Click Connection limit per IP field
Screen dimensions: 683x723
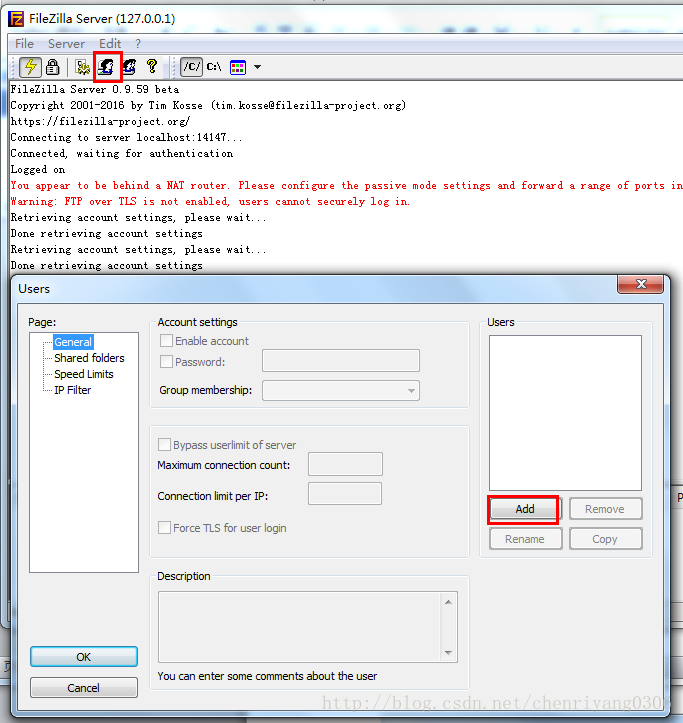(x=345, y=494)
